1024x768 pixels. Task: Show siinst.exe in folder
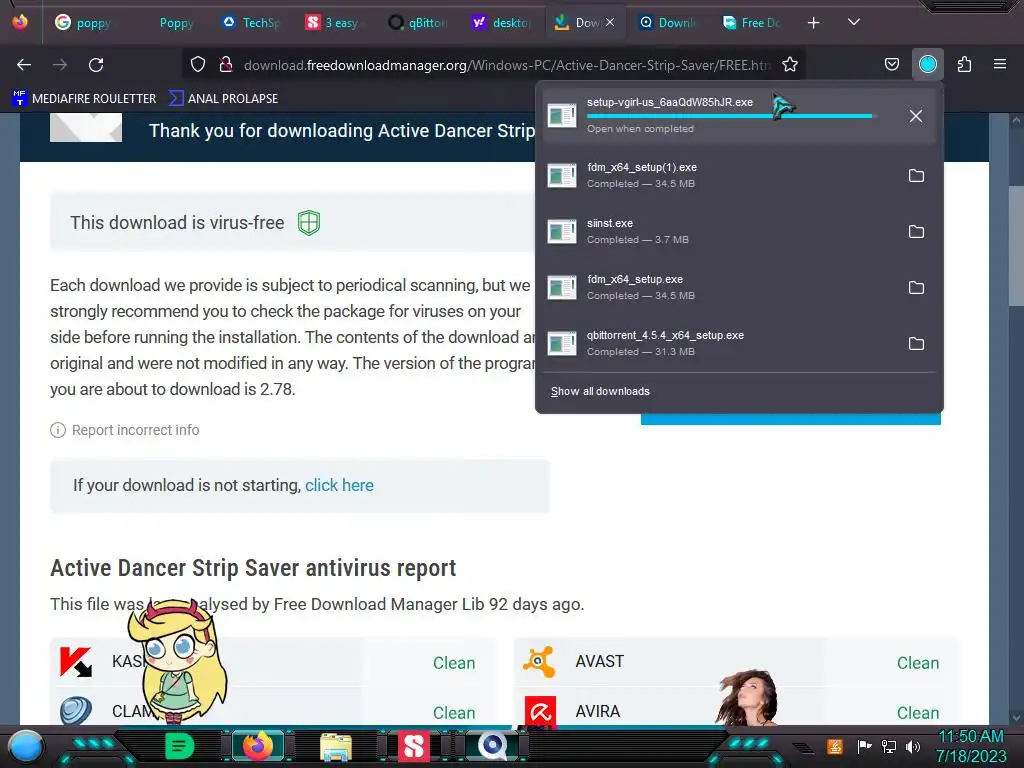coord(916,232)
